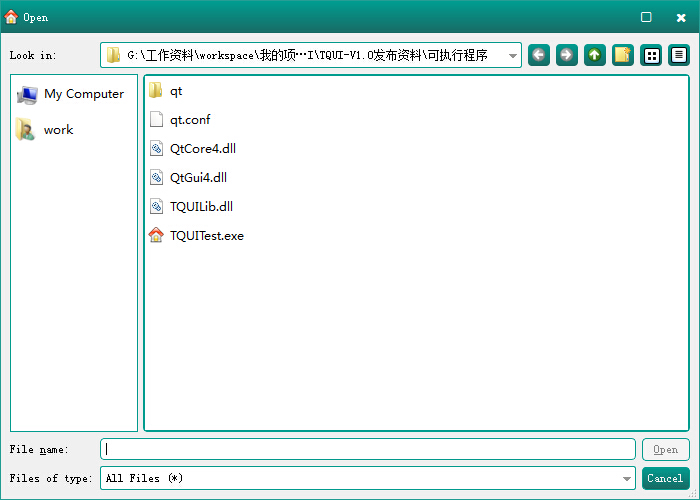Screen dimensions: 700x500
Task: Click the gear icon beside QtCore4.dll
Action: [156, 148]
